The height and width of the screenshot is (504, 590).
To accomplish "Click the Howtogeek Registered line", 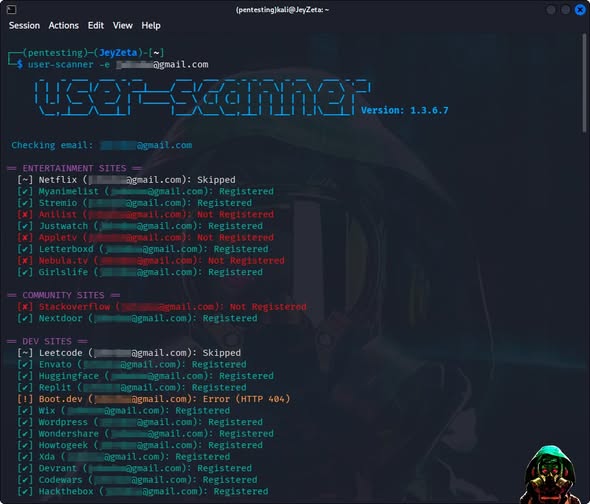I will 140,445.
